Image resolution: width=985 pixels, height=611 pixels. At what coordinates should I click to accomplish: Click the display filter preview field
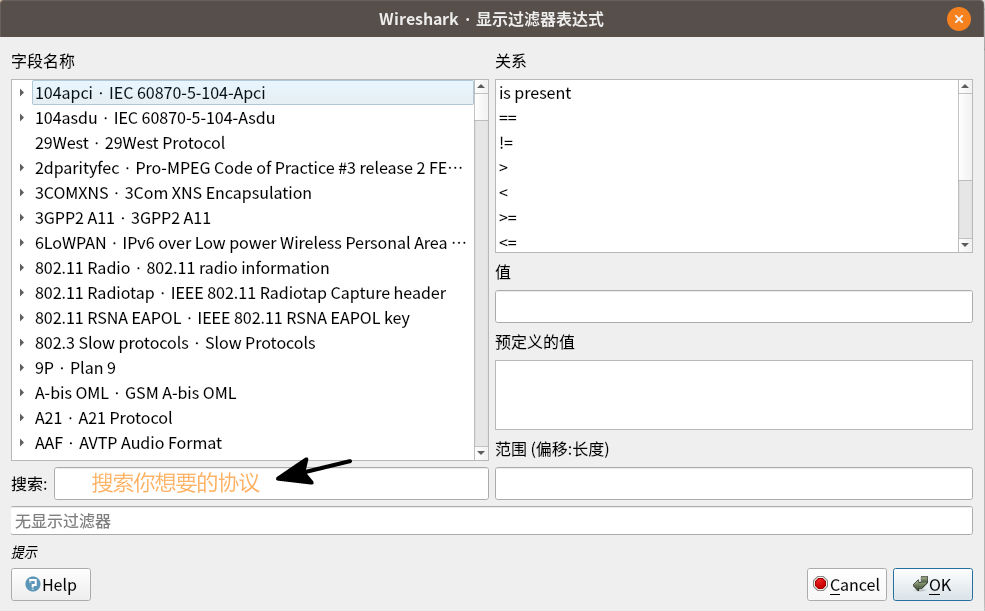(x=492, y=521)
